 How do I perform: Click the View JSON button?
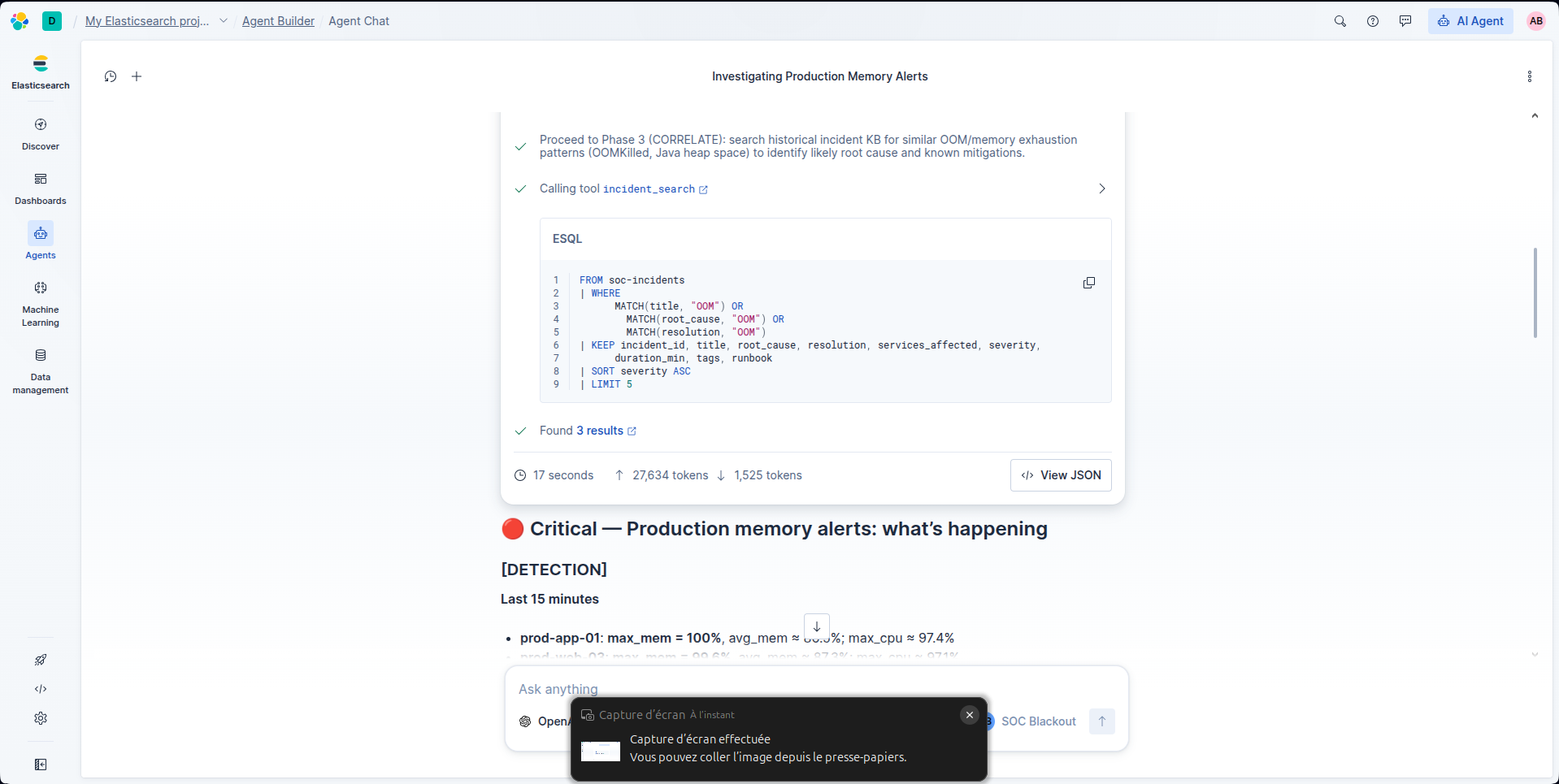pos(1061,475)
